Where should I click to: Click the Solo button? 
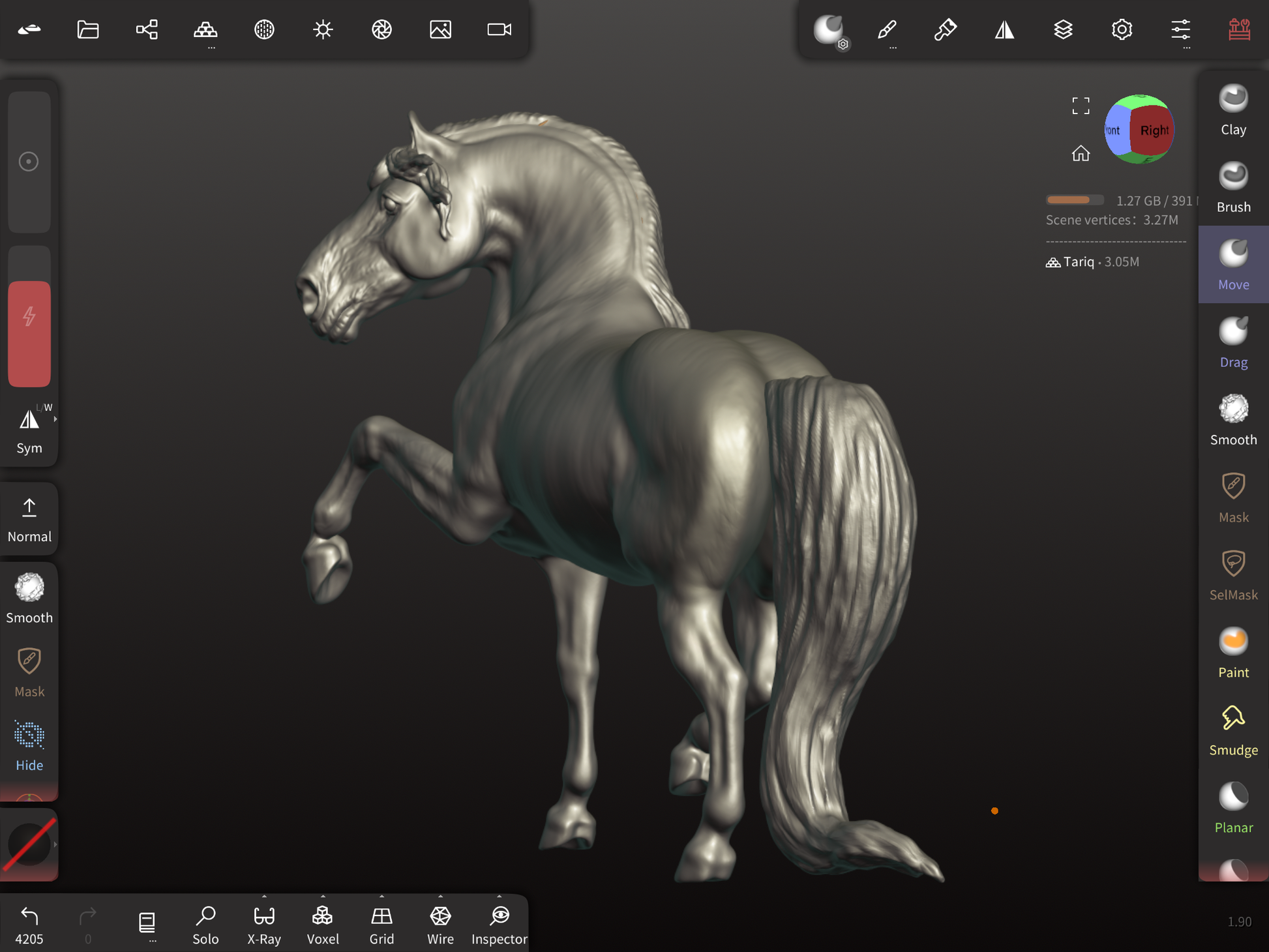tap(205, 924)
